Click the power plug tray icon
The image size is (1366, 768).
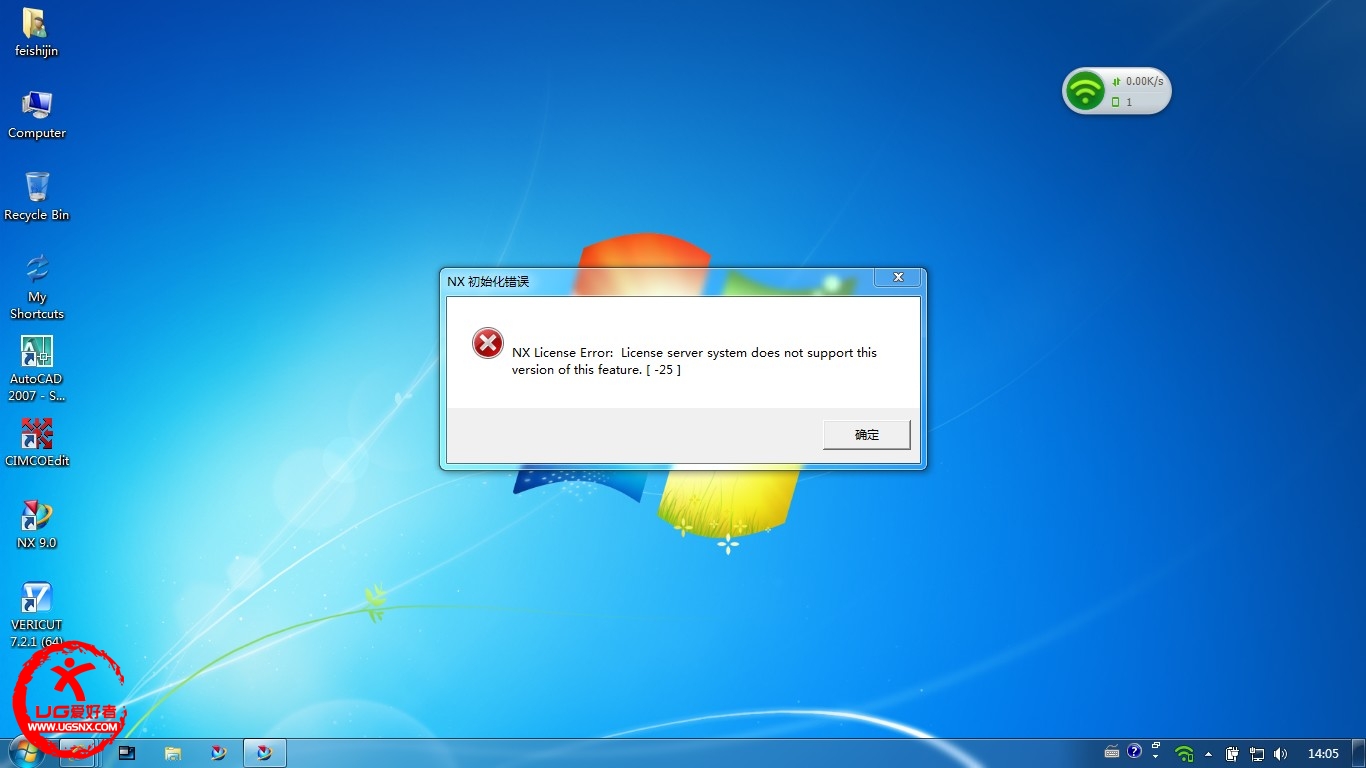click(x=1233, y=753)
